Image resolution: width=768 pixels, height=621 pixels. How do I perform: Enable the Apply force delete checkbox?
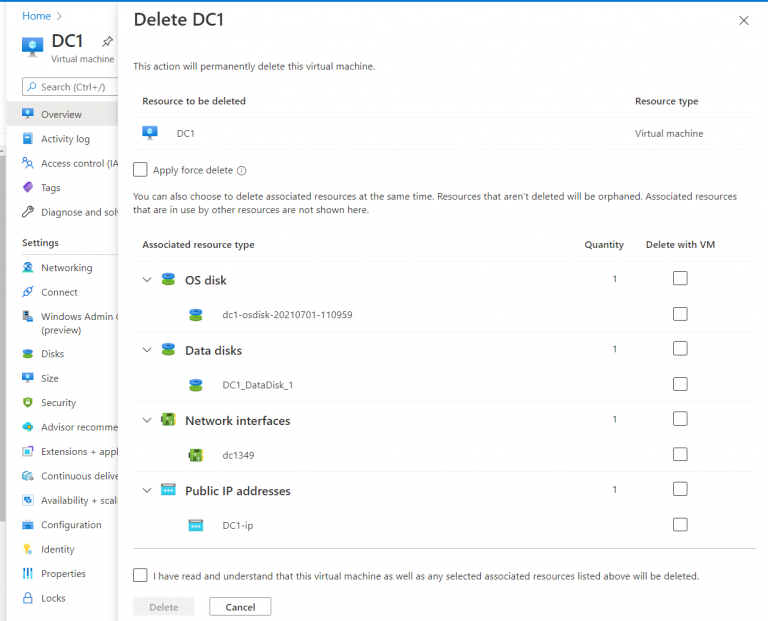140,170
